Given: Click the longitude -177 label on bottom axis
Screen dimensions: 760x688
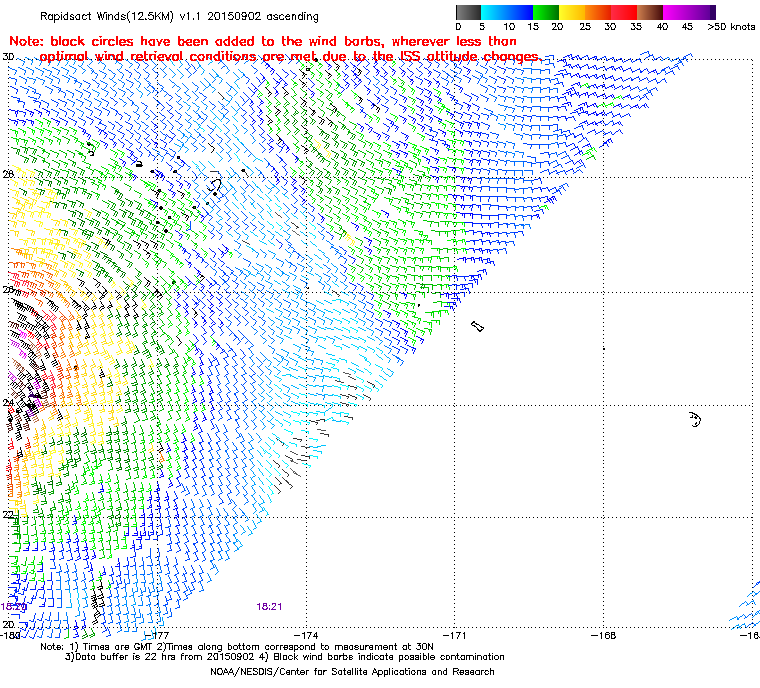Looking at the screenshot, I should [157, 635].
